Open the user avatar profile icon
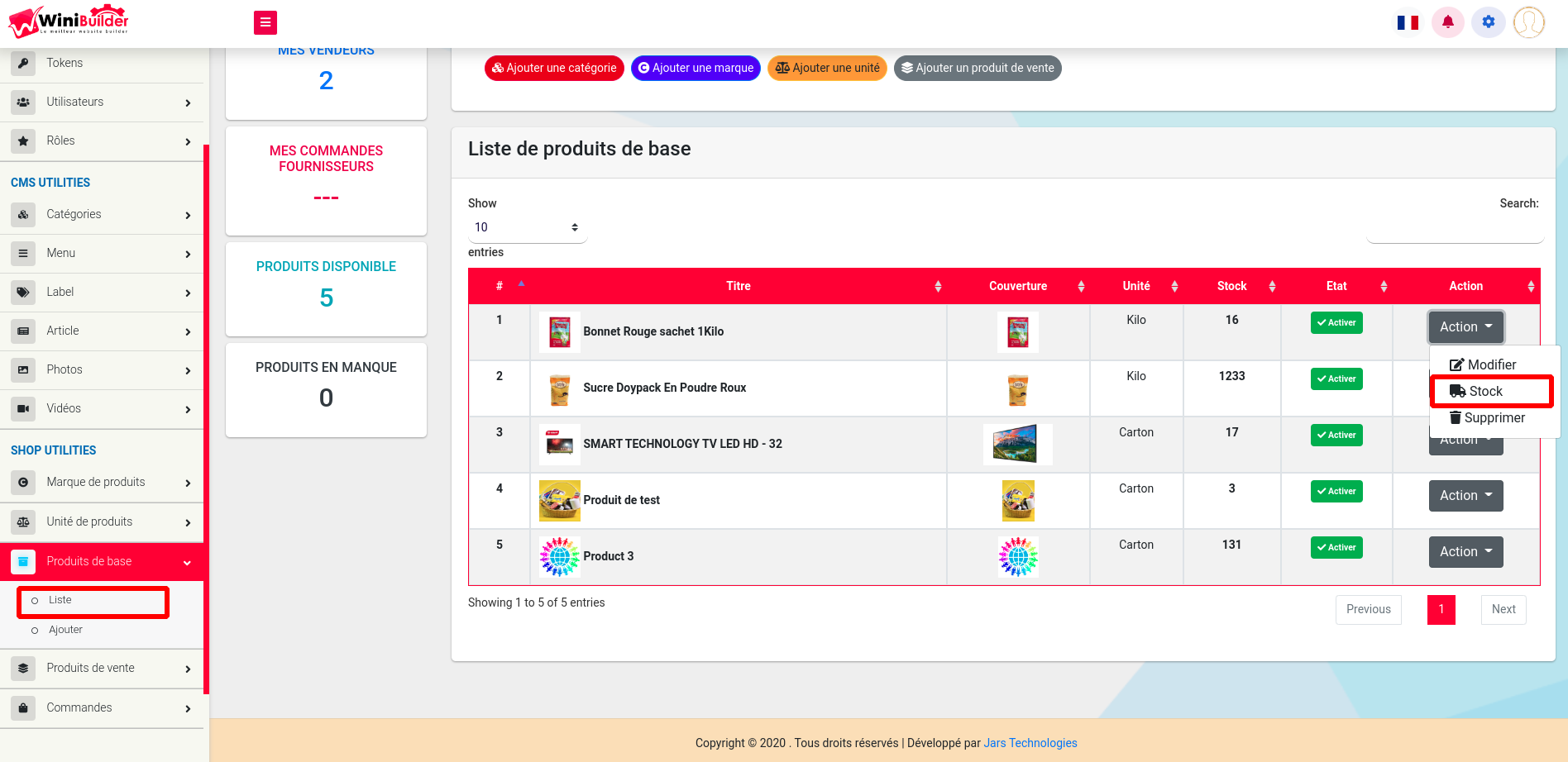 tap(1529, 22)
